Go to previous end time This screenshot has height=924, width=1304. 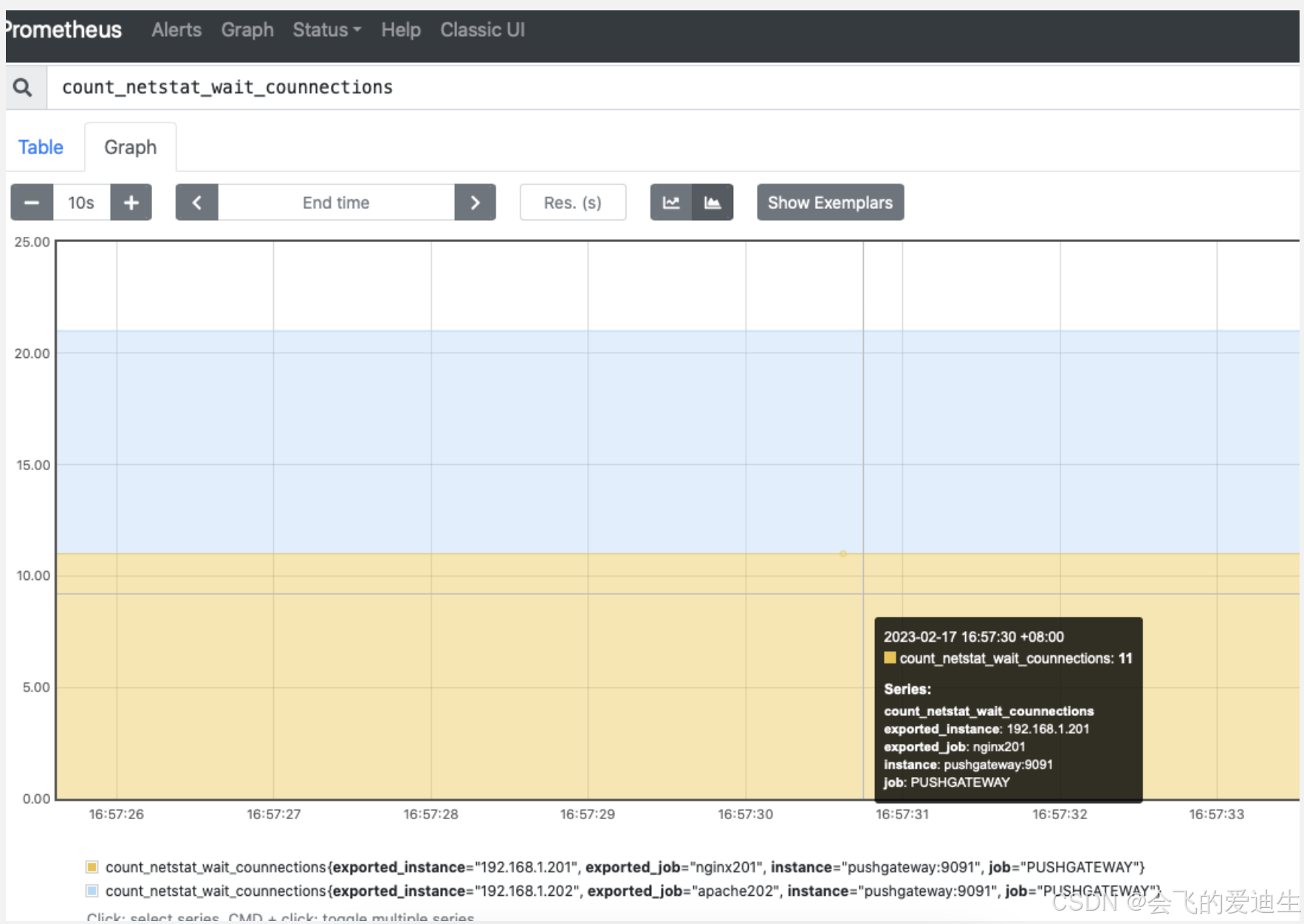tap(197, 202)
